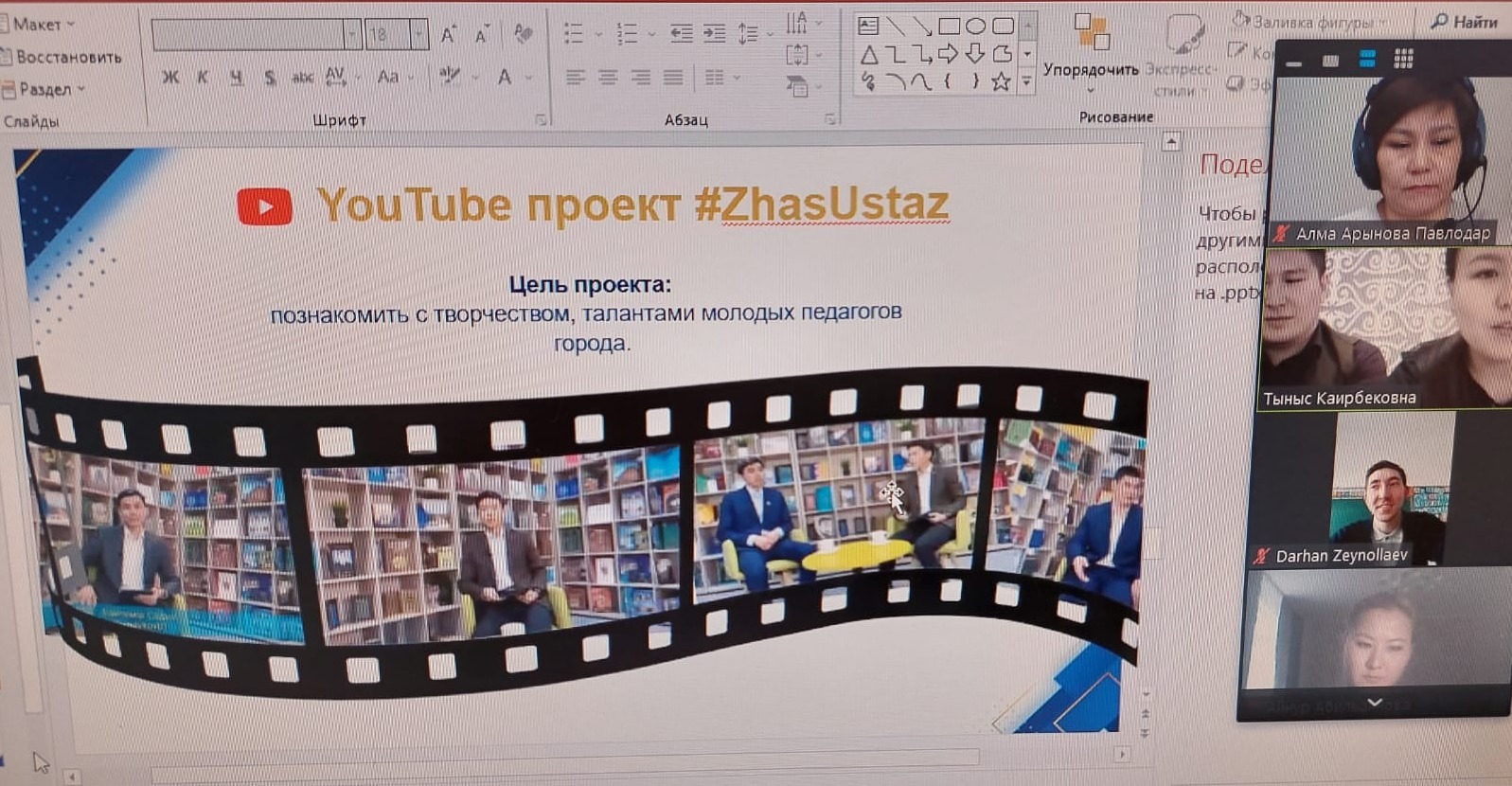Screen dimensions: 1512x786
Task: Align text left
Action: point(575,78)
